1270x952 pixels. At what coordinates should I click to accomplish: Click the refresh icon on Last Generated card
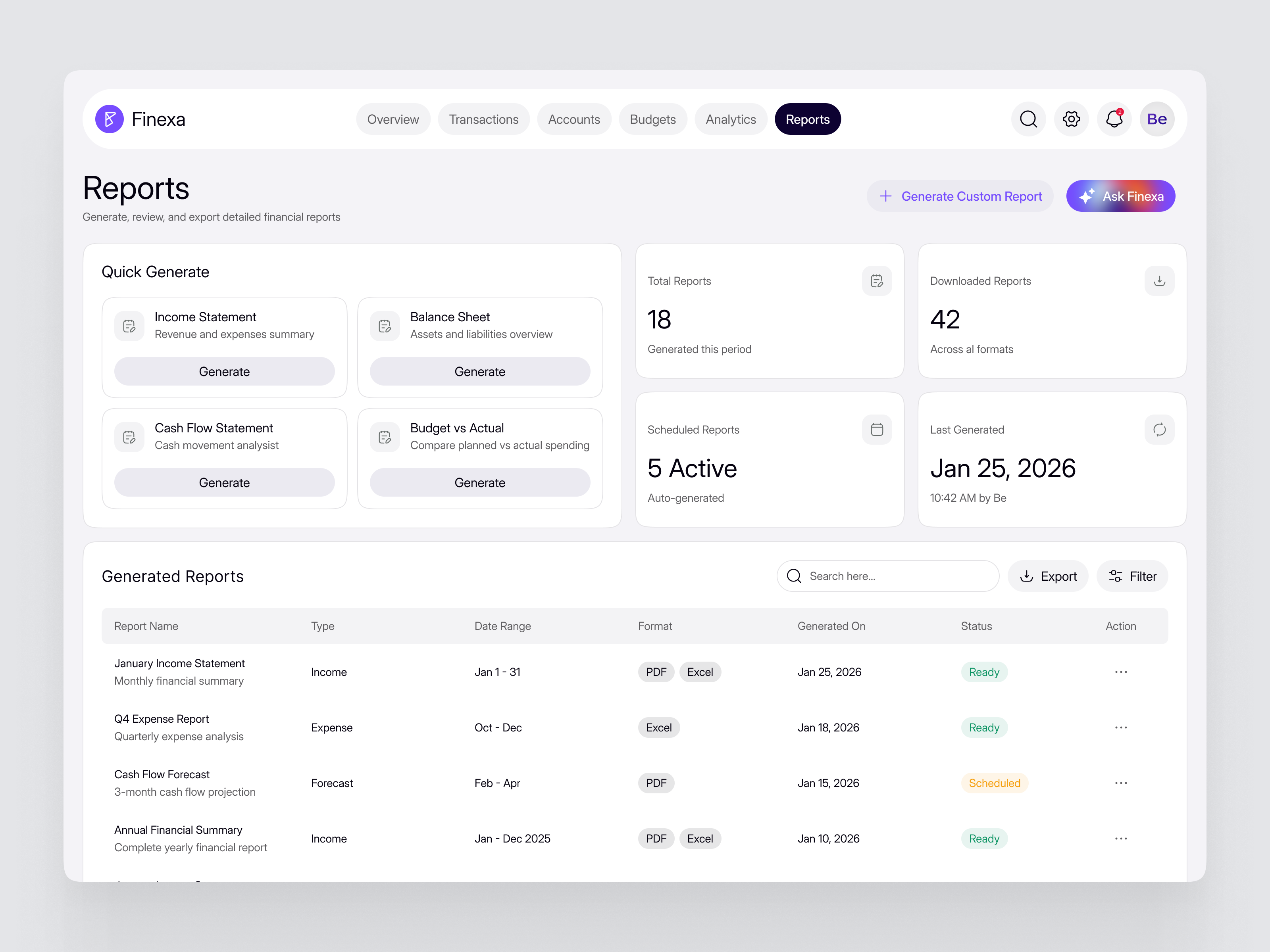[x=1159, y=429]
